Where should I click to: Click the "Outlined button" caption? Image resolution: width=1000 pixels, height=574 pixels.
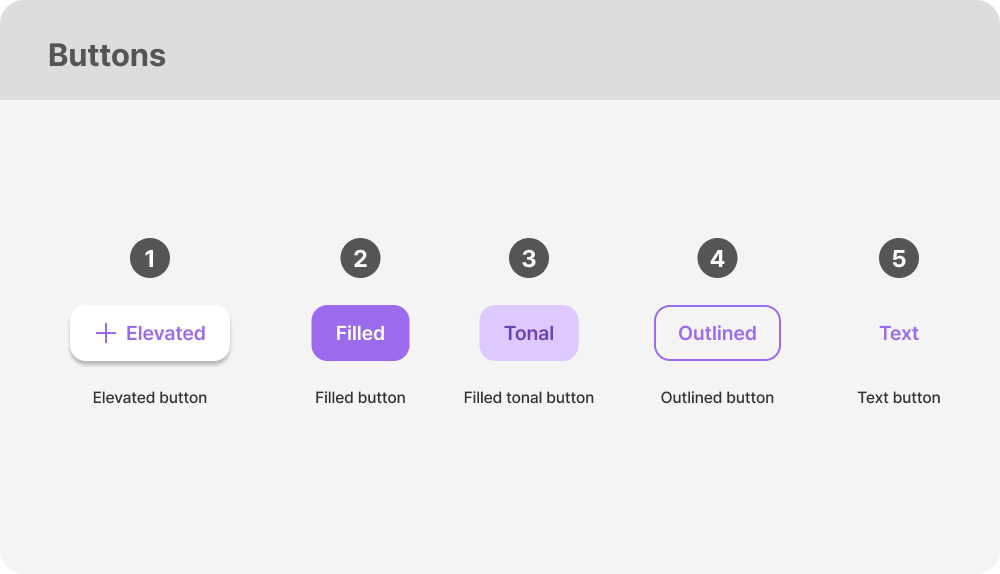click(x=717, y=397)
